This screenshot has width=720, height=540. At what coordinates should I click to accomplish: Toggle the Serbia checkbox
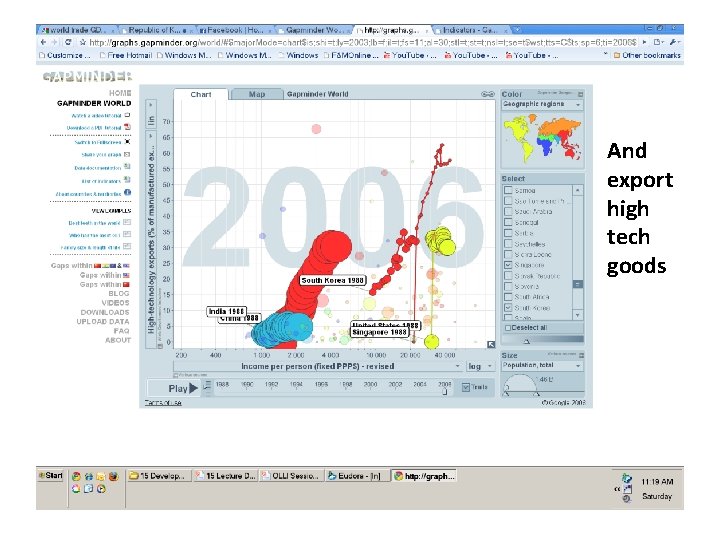click(508, 233)
